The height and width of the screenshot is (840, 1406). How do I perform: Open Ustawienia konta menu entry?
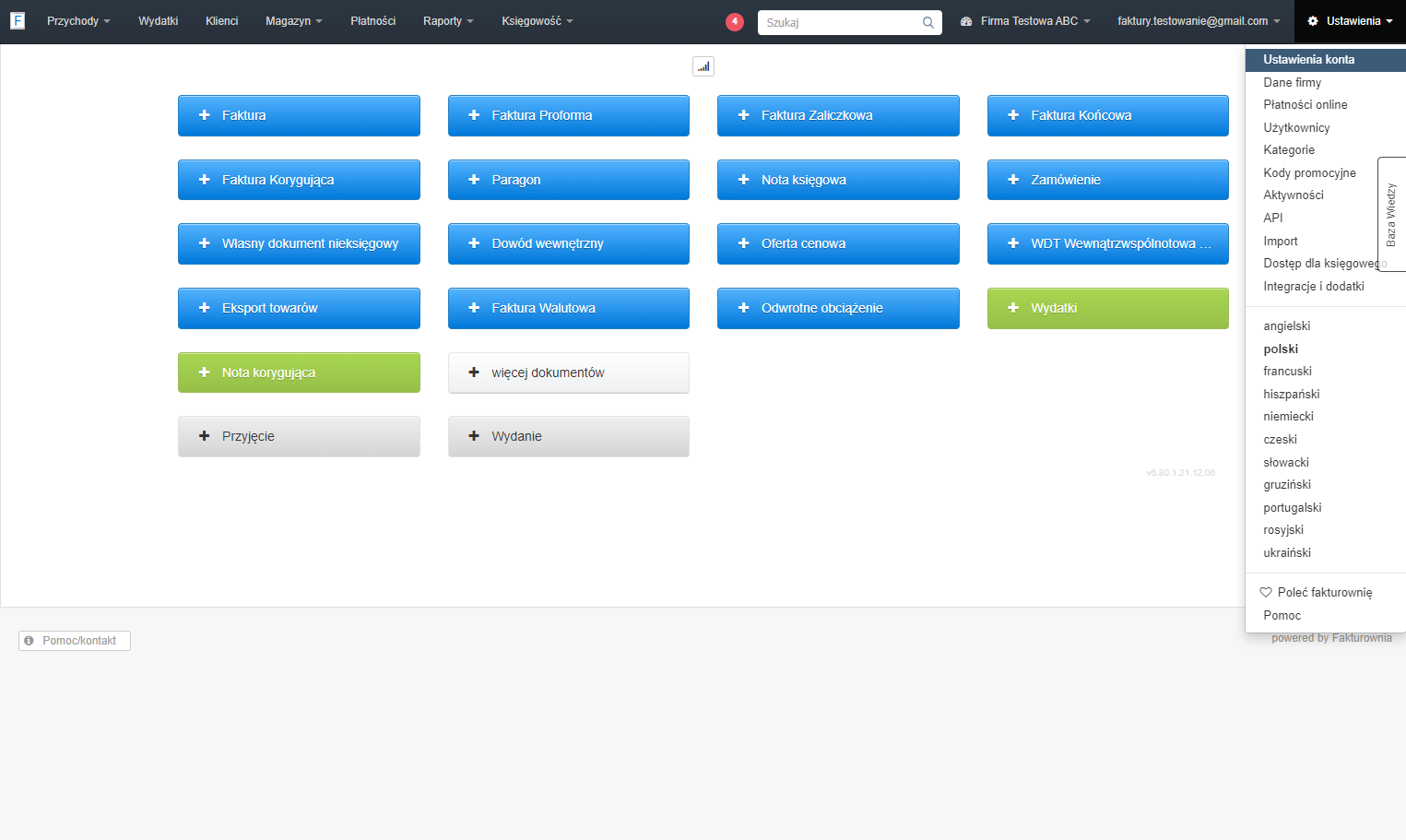click(1325, 59)
